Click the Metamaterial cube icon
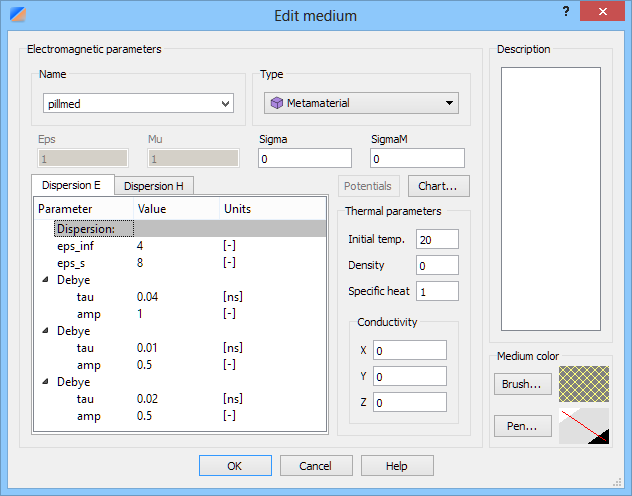632x496 pixels. click(277, 103)
